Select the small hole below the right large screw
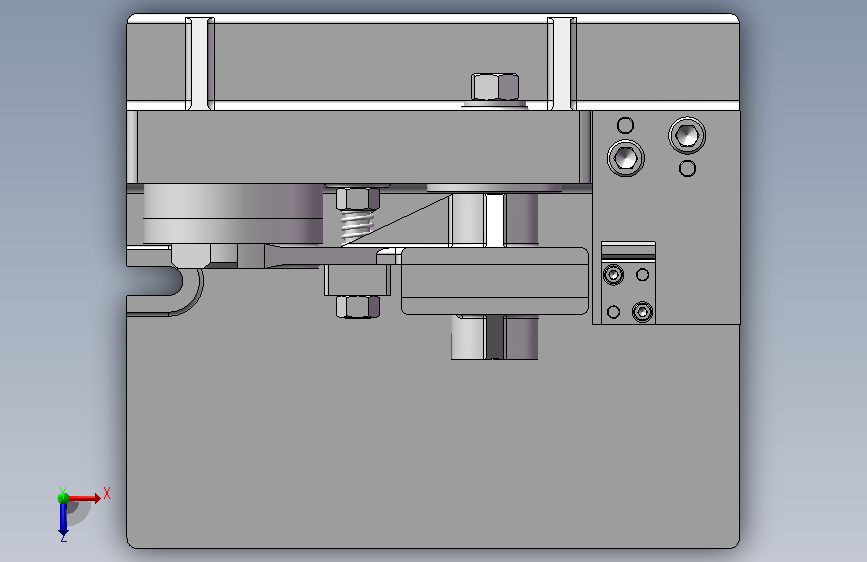The height and width of the screenshot is (562, 867). tap(687, 168)
